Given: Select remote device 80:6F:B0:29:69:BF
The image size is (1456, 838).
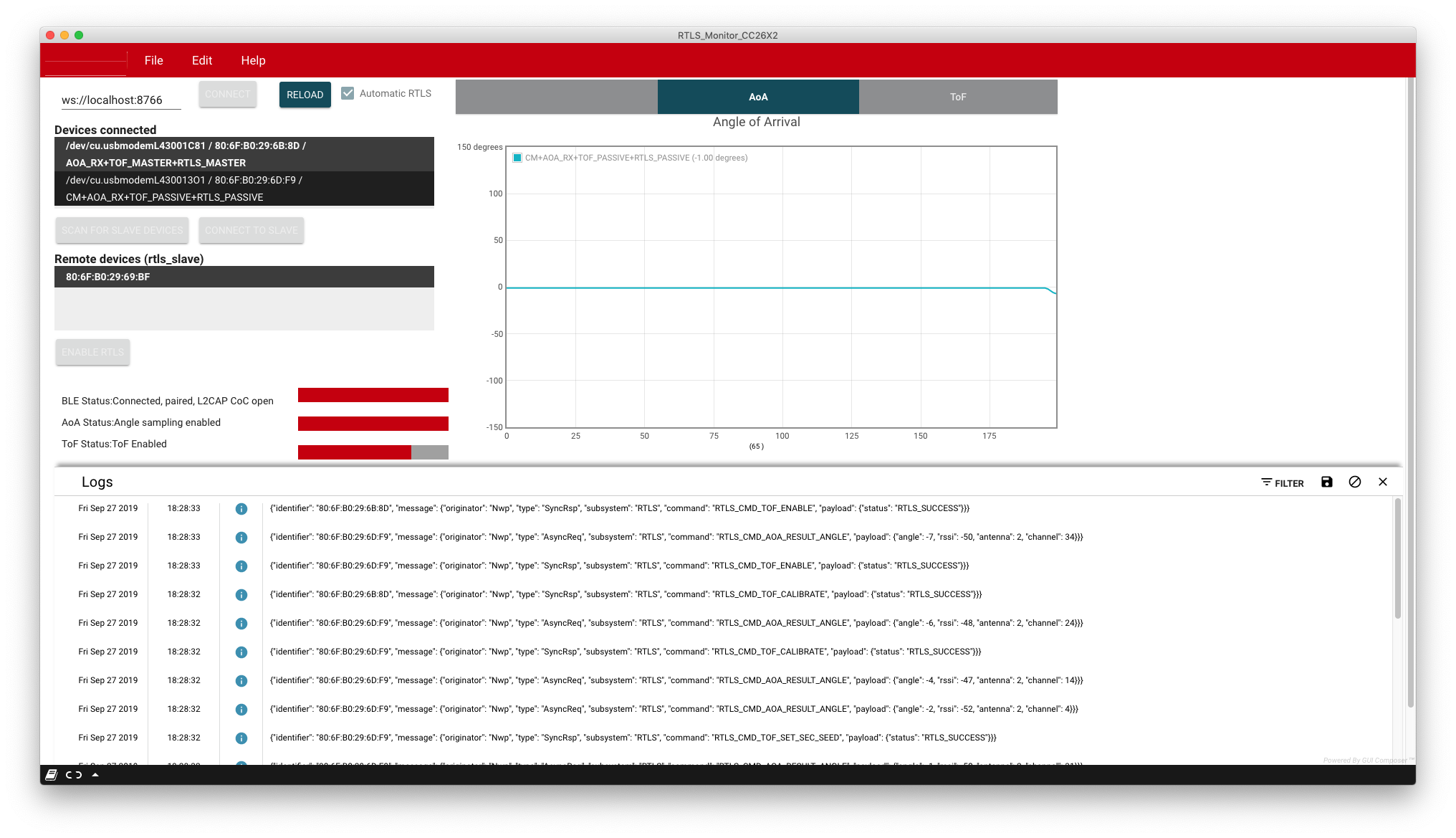Looking at the screenshot, I should [244, 277].
